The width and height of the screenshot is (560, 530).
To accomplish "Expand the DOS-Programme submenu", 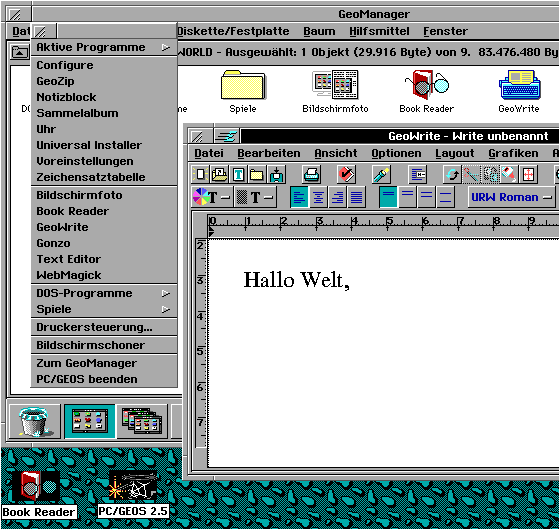I will [x=104, y=293].
